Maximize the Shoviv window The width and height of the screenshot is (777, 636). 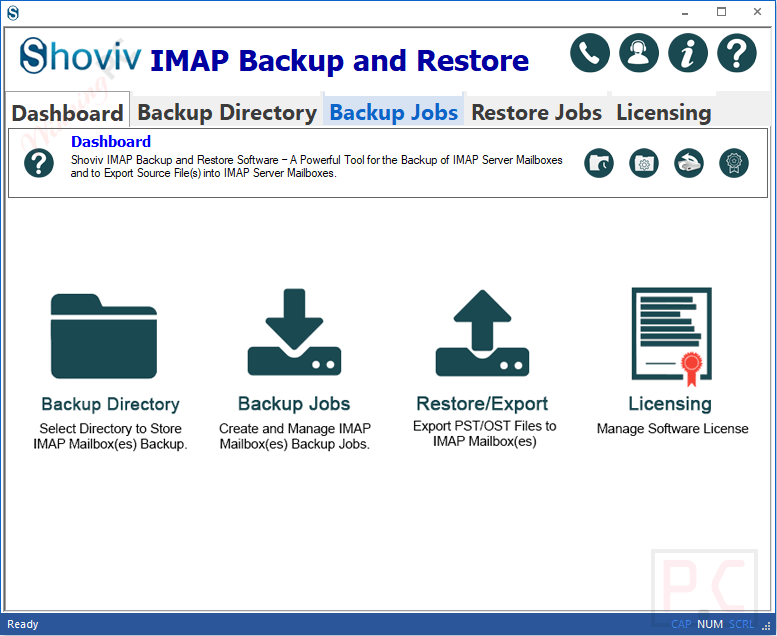point(722,12)
